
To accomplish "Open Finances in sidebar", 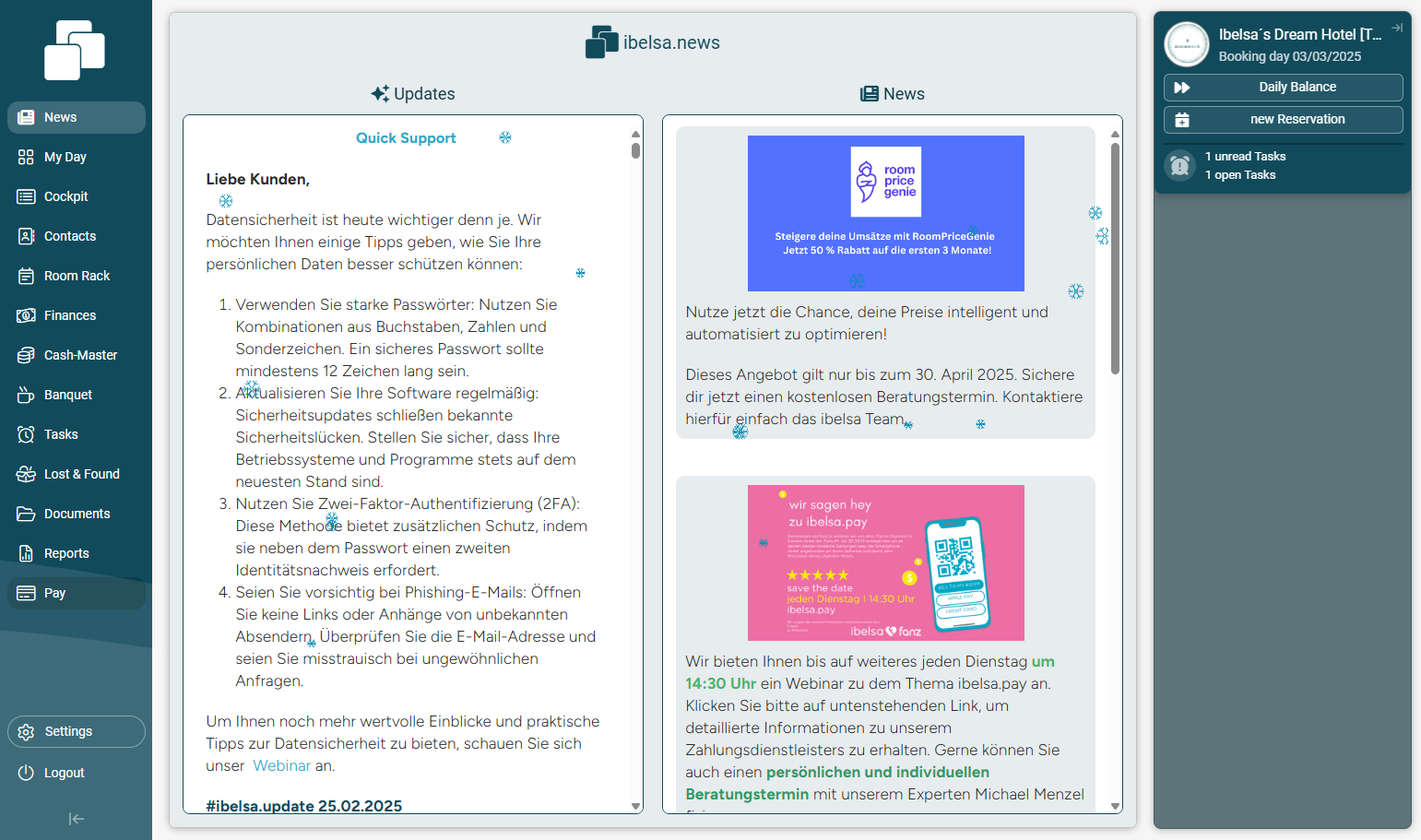I will (76, 315).
